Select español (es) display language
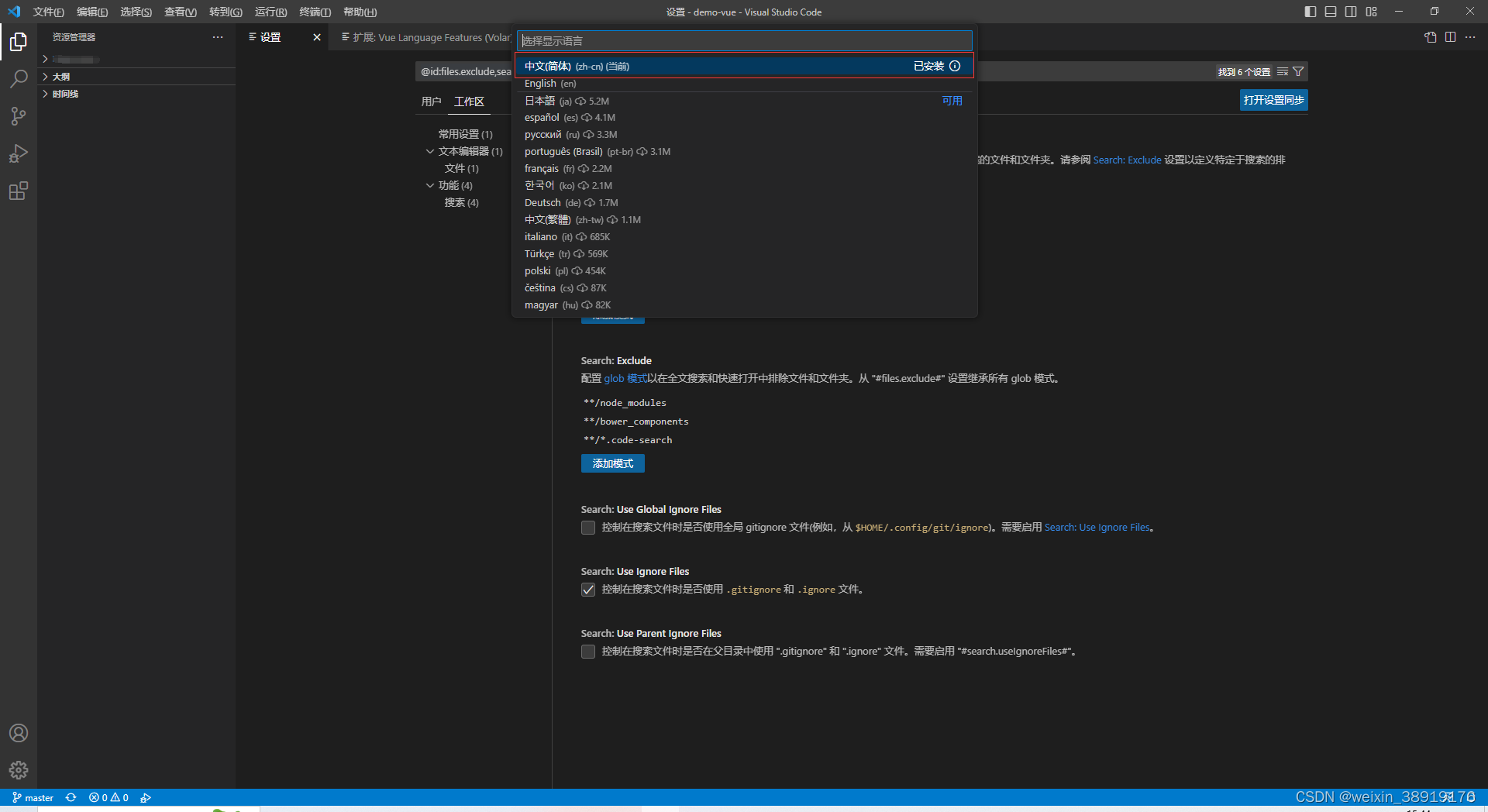 pyautogui.click(x=744, y=118)
